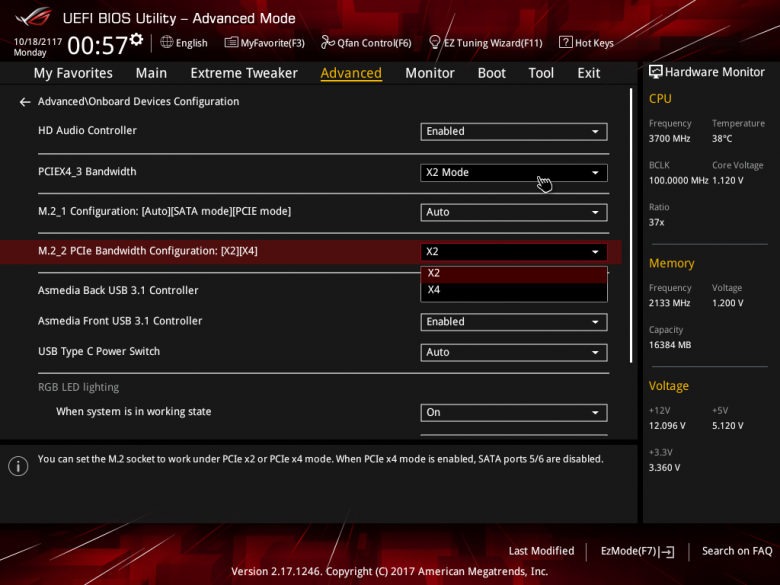Click the 2133 MHz memory frequency value
This screenshot has width=780, height=585.
(x=669, y=303)
